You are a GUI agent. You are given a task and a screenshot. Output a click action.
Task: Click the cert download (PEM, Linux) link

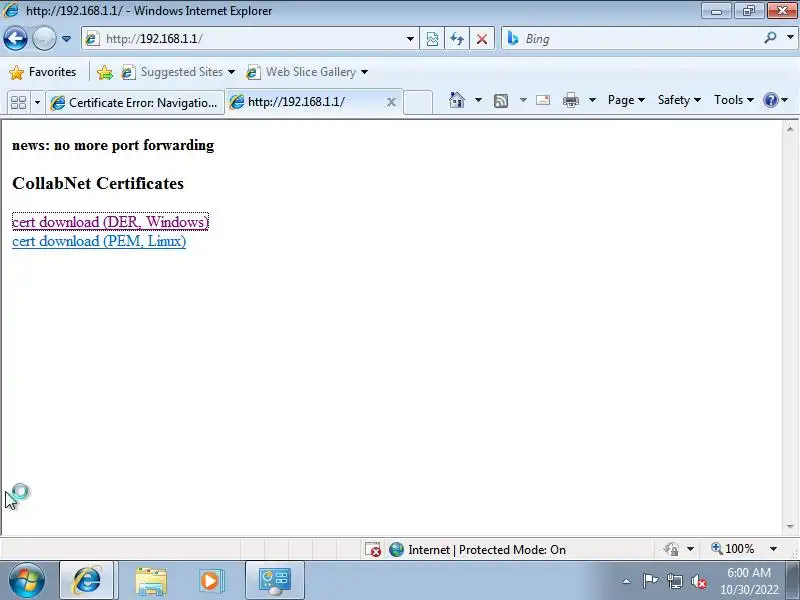coord(99,241)
